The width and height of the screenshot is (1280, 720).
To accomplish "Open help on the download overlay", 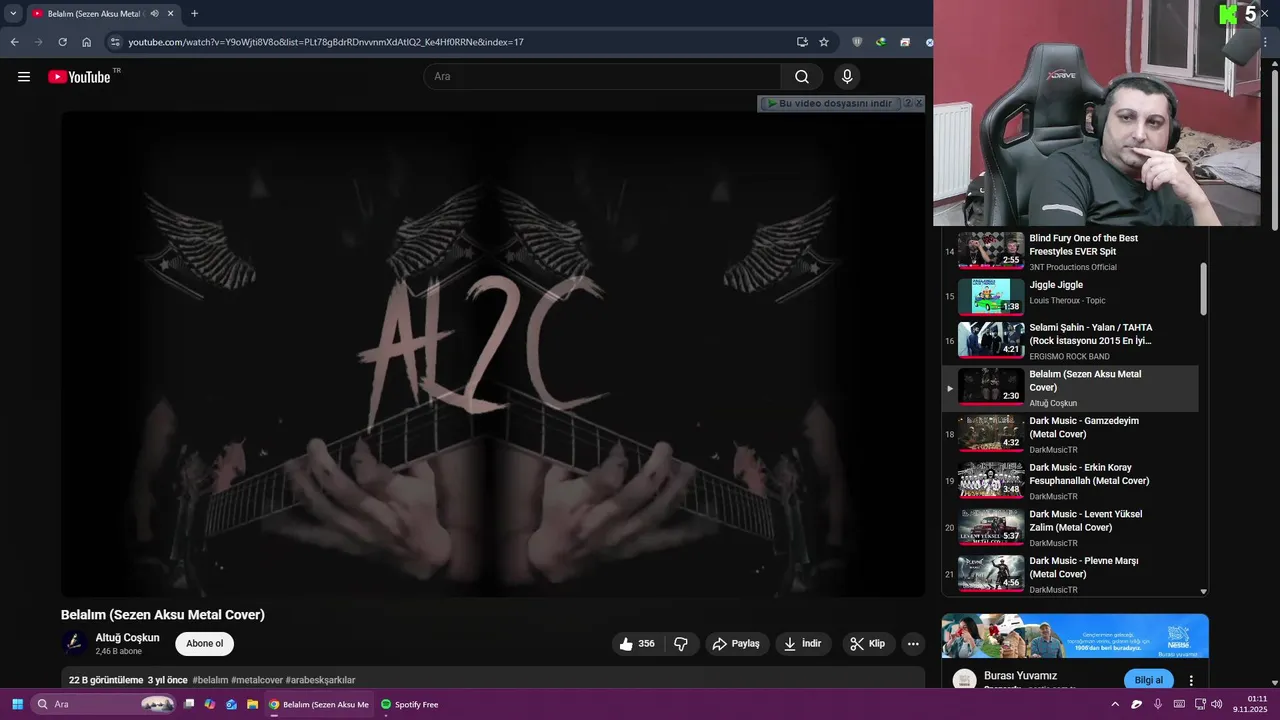I will [907, 103].
